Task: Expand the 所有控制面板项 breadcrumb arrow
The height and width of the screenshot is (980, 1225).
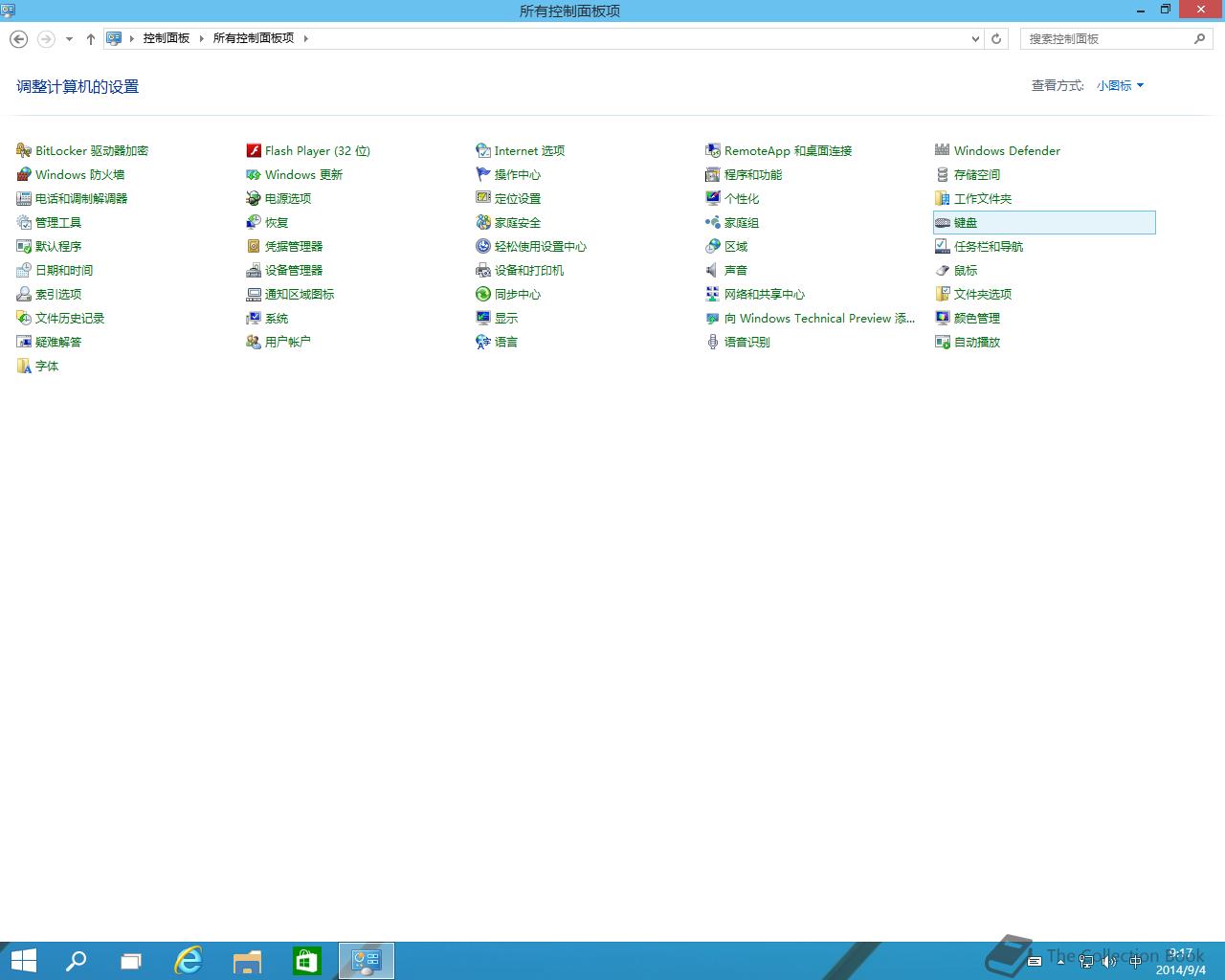Action: coord(305,38)
